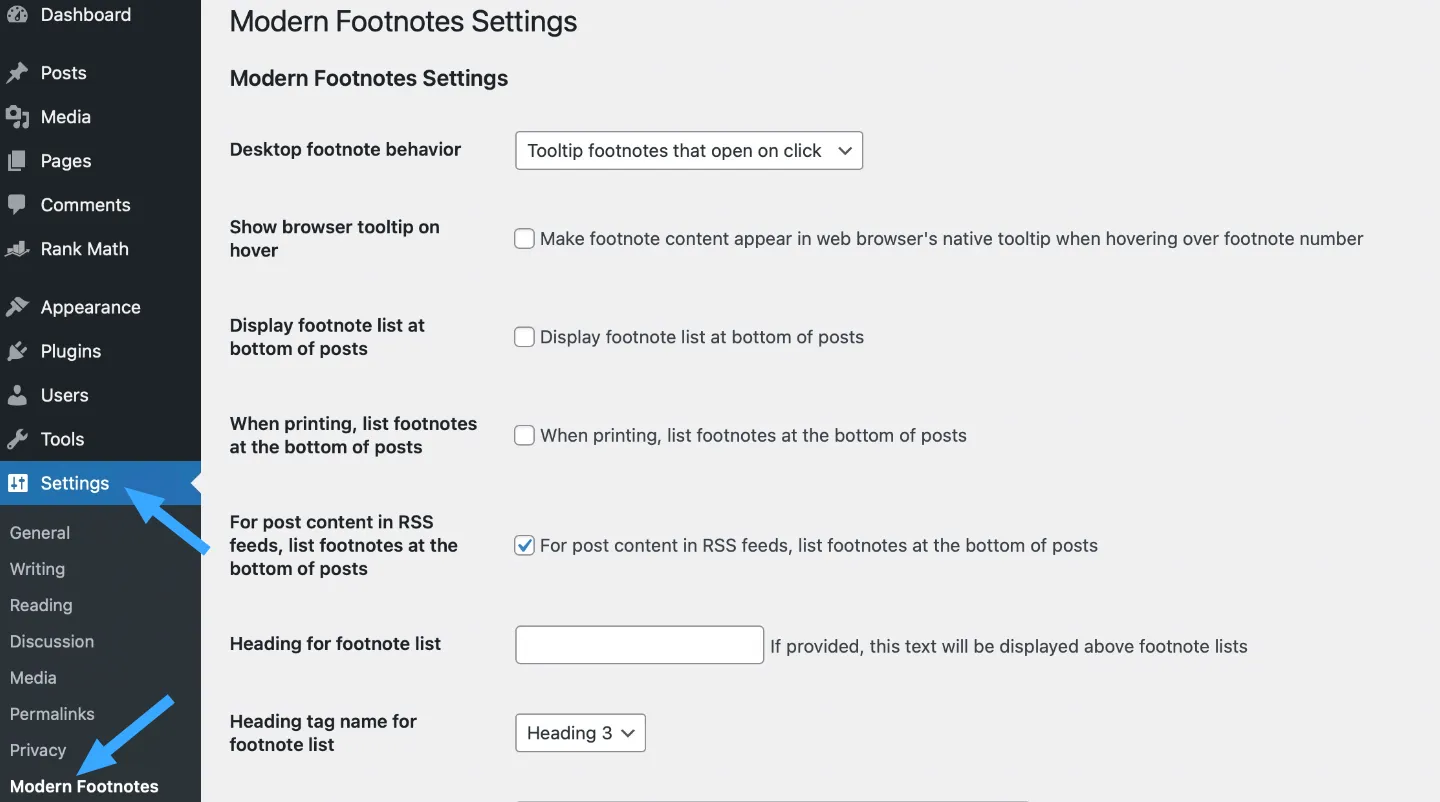Open Desktop footnote behavior dropdown
Image resolution: width=1440 pixels, height=802 pixels.
(689, 151)
